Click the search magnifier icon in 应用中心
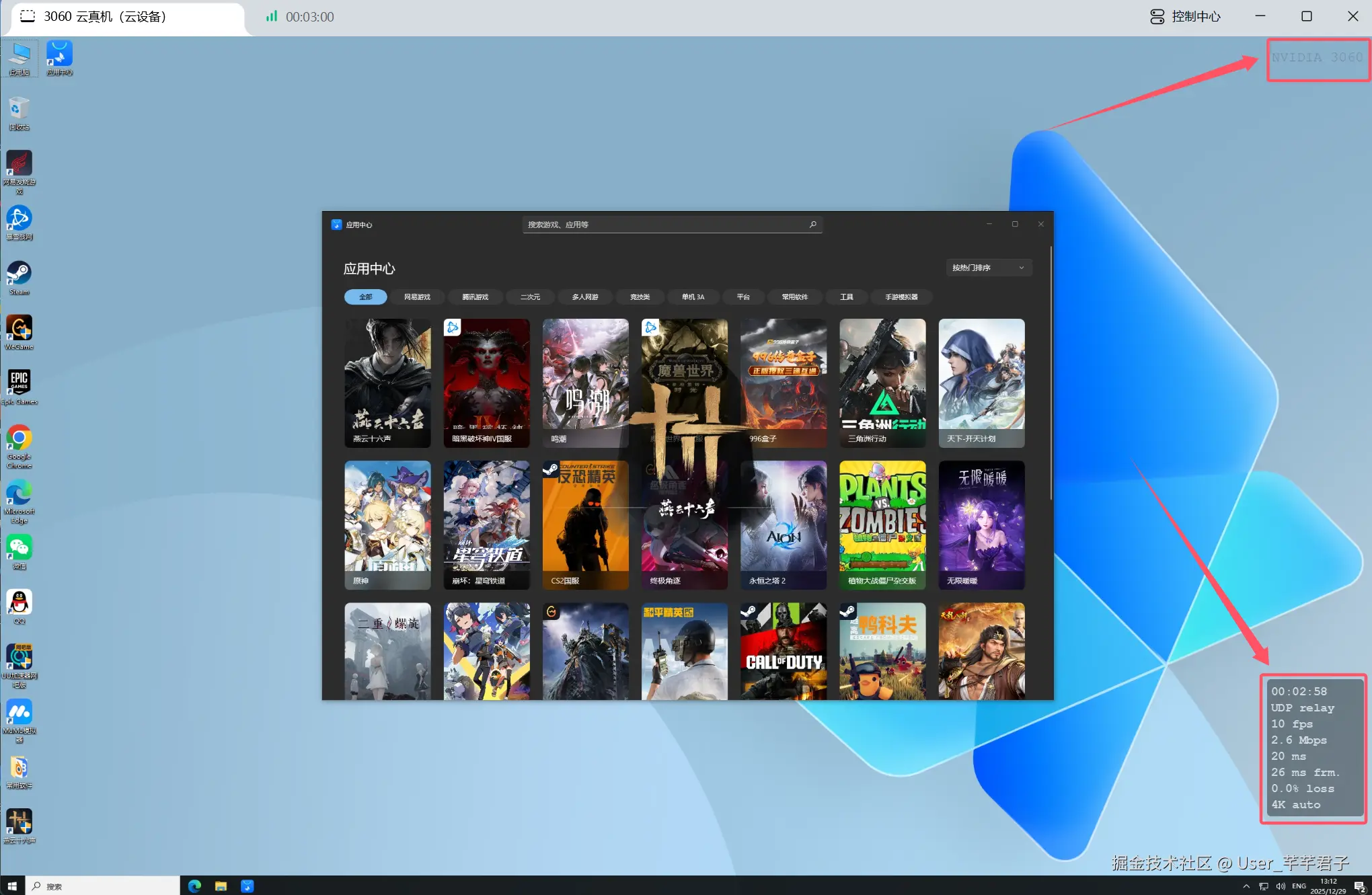 coord(812,225)
